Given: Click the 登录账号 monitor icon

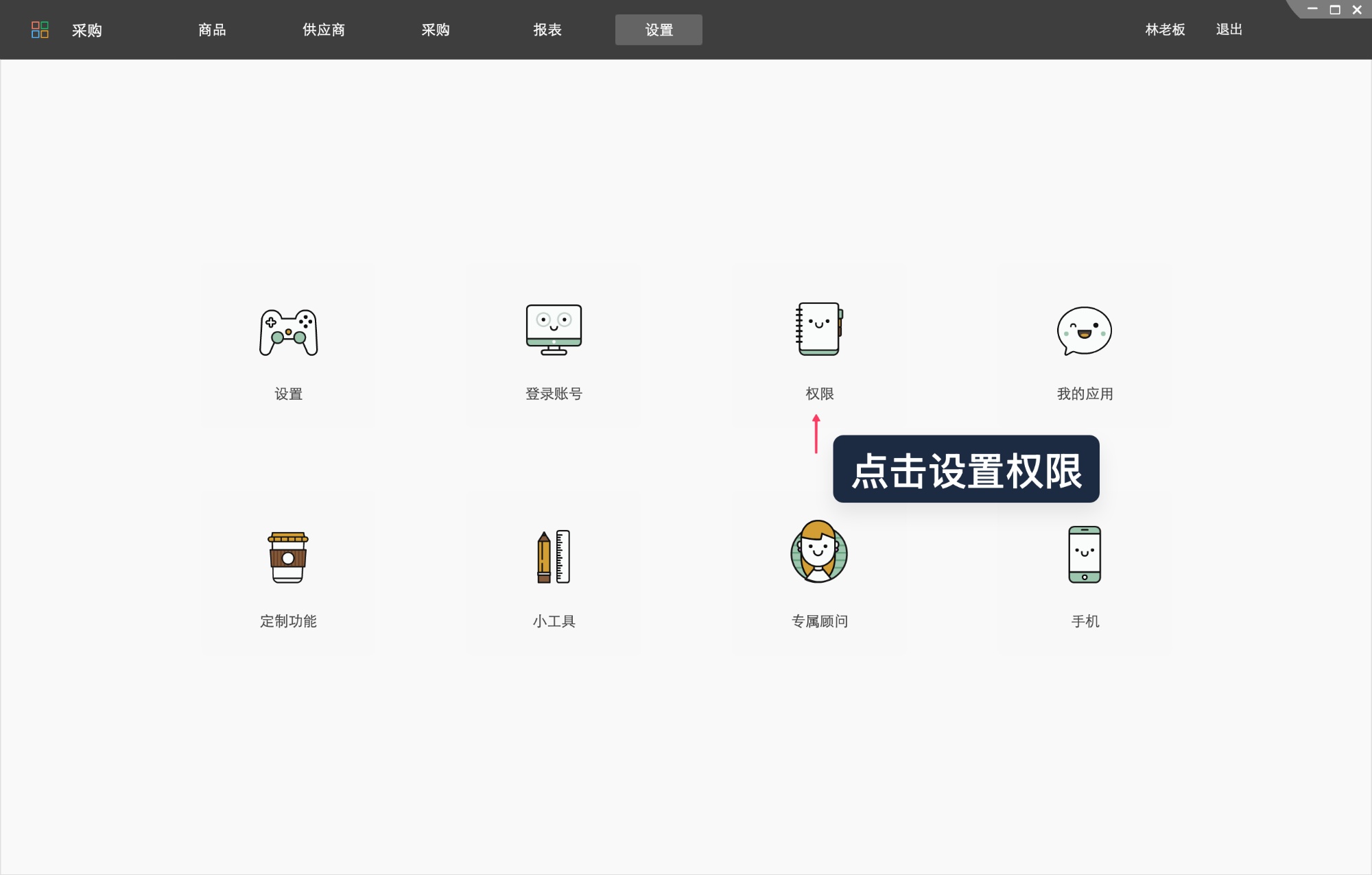Looking at the screenshot, I should [553, 331].
